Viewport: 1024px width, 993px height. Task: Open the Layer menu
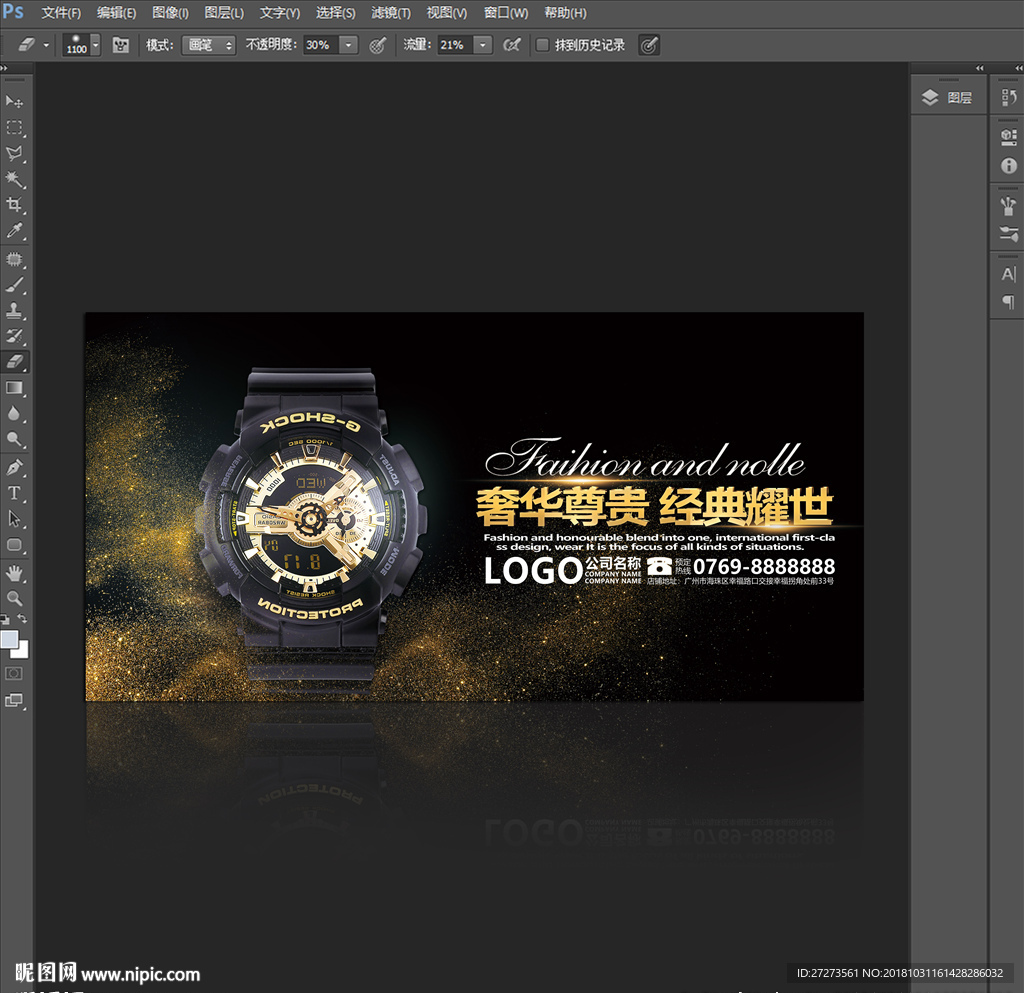224,13
